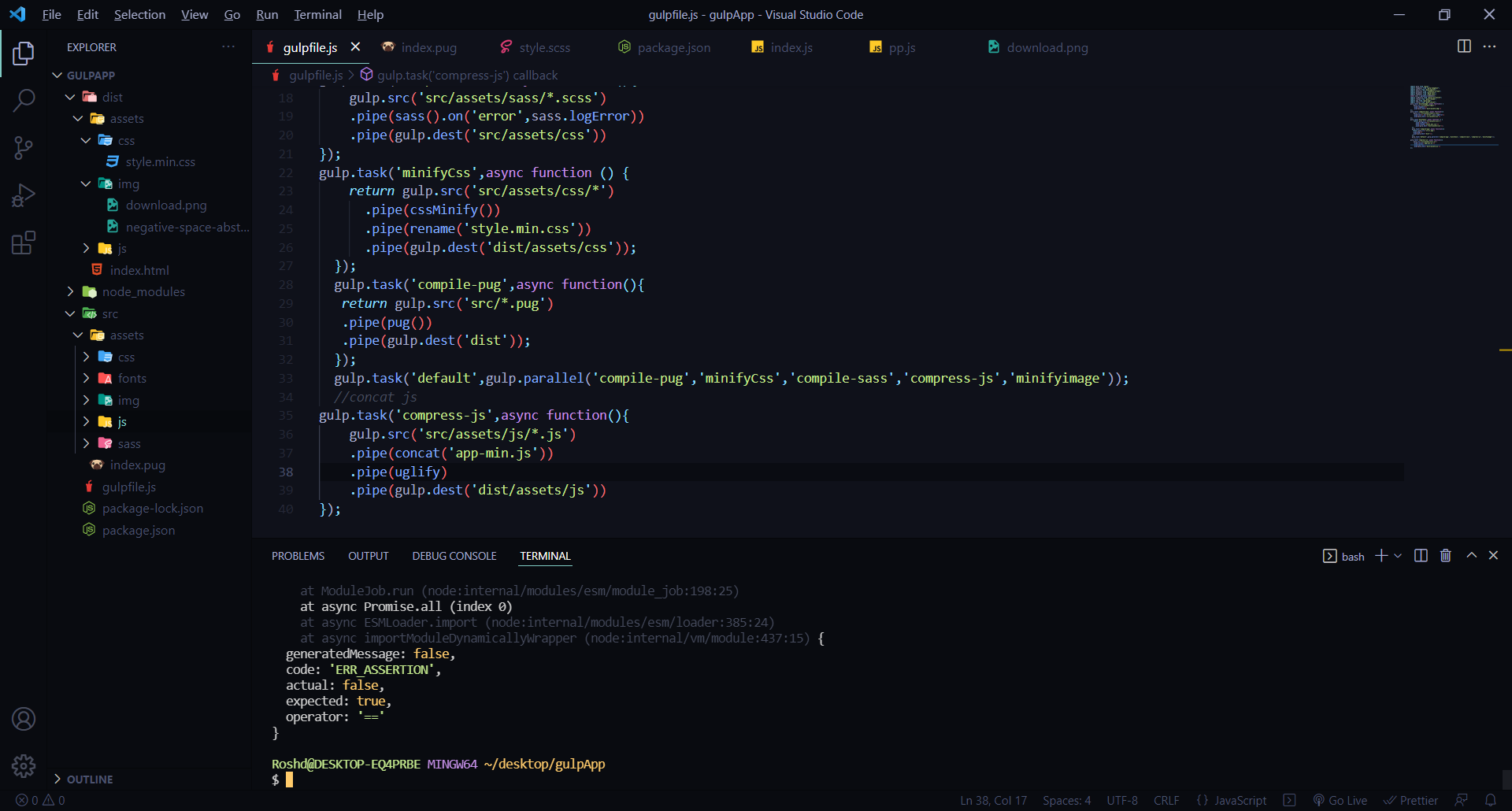Open the Terminal menu

(x=317, y=14)
